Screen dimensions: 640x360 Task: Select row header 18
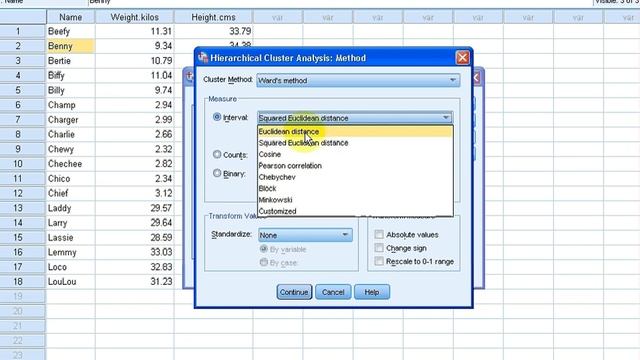pos(23,282)
